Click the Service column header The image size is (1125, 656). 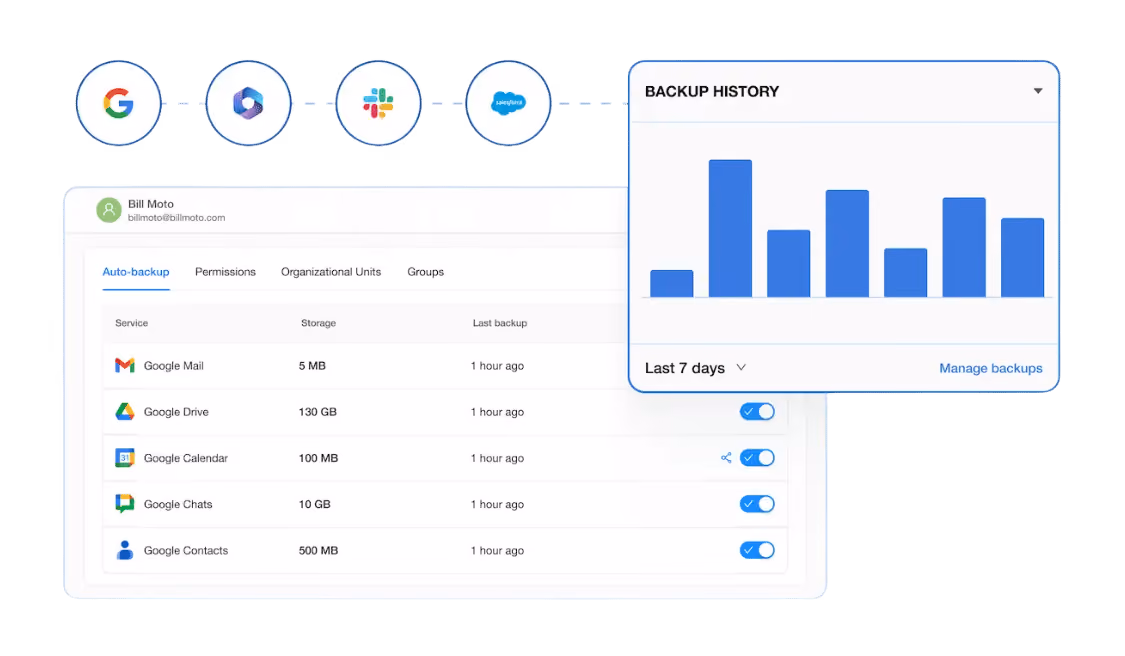pyautogui.click(x=131, y=323)
